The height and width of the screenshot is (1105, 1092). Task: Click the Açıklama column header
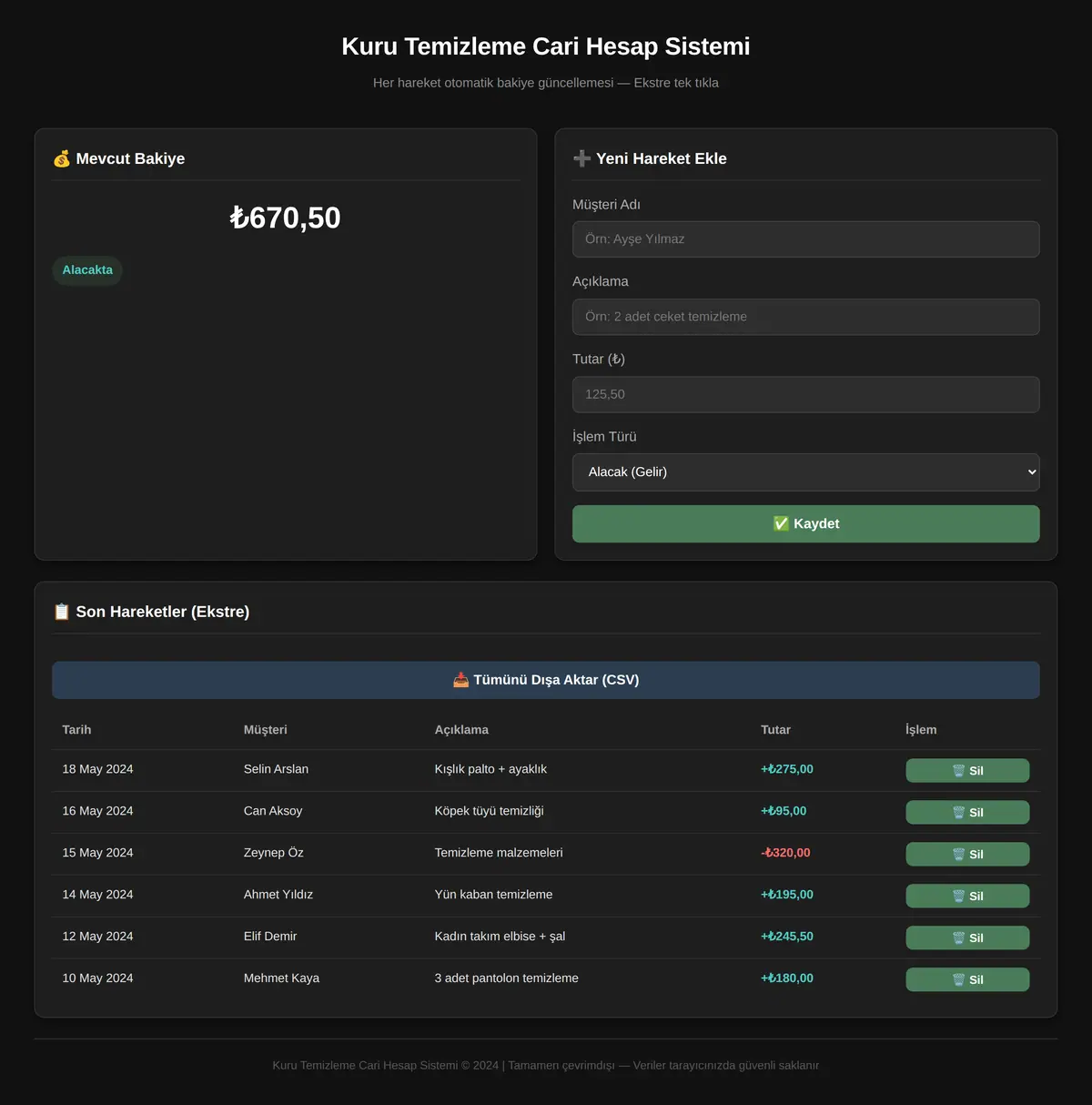pos(461,729)
